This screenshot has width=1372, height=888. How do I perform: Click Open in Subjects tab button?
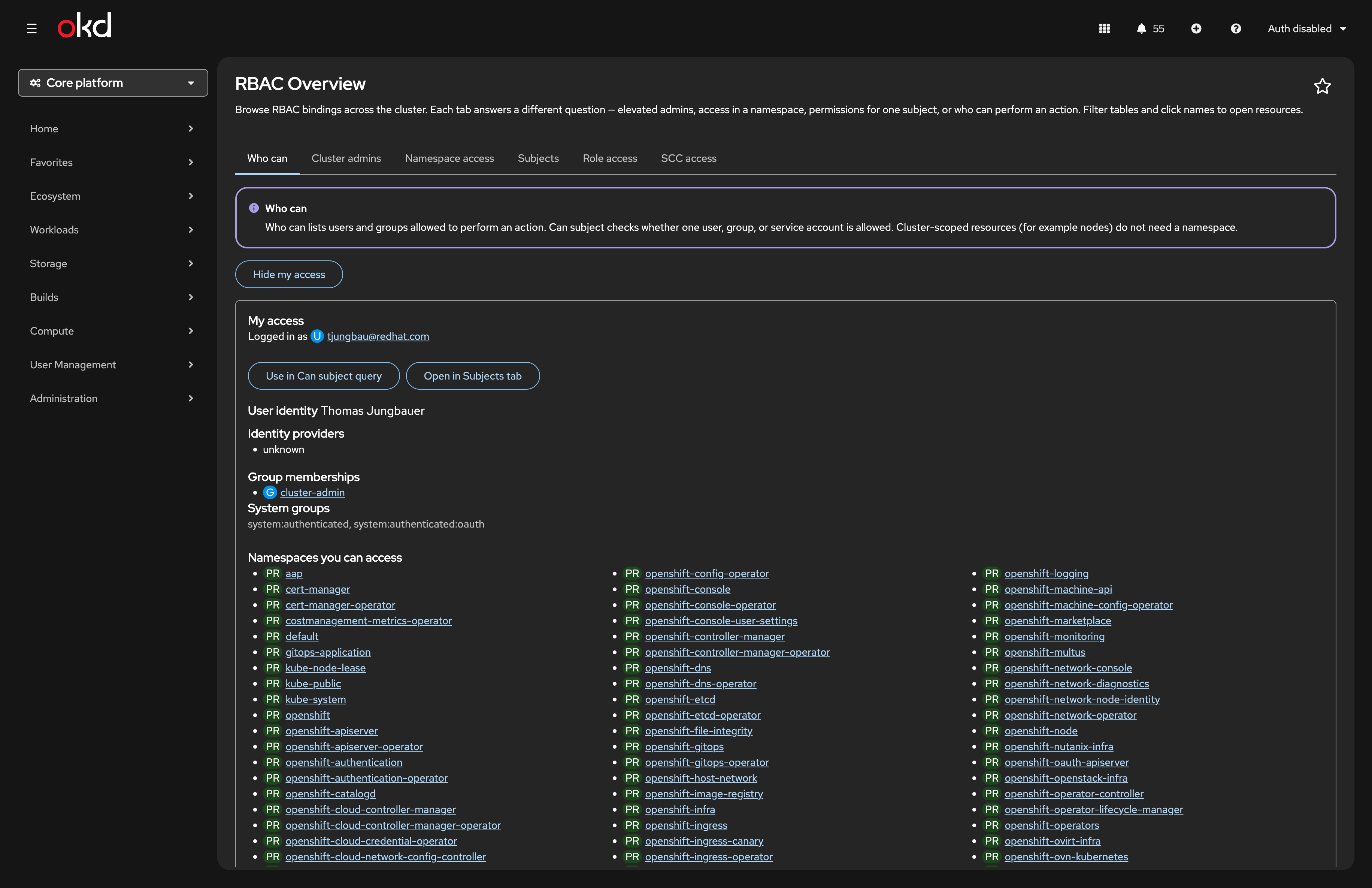tap(472, 376)
